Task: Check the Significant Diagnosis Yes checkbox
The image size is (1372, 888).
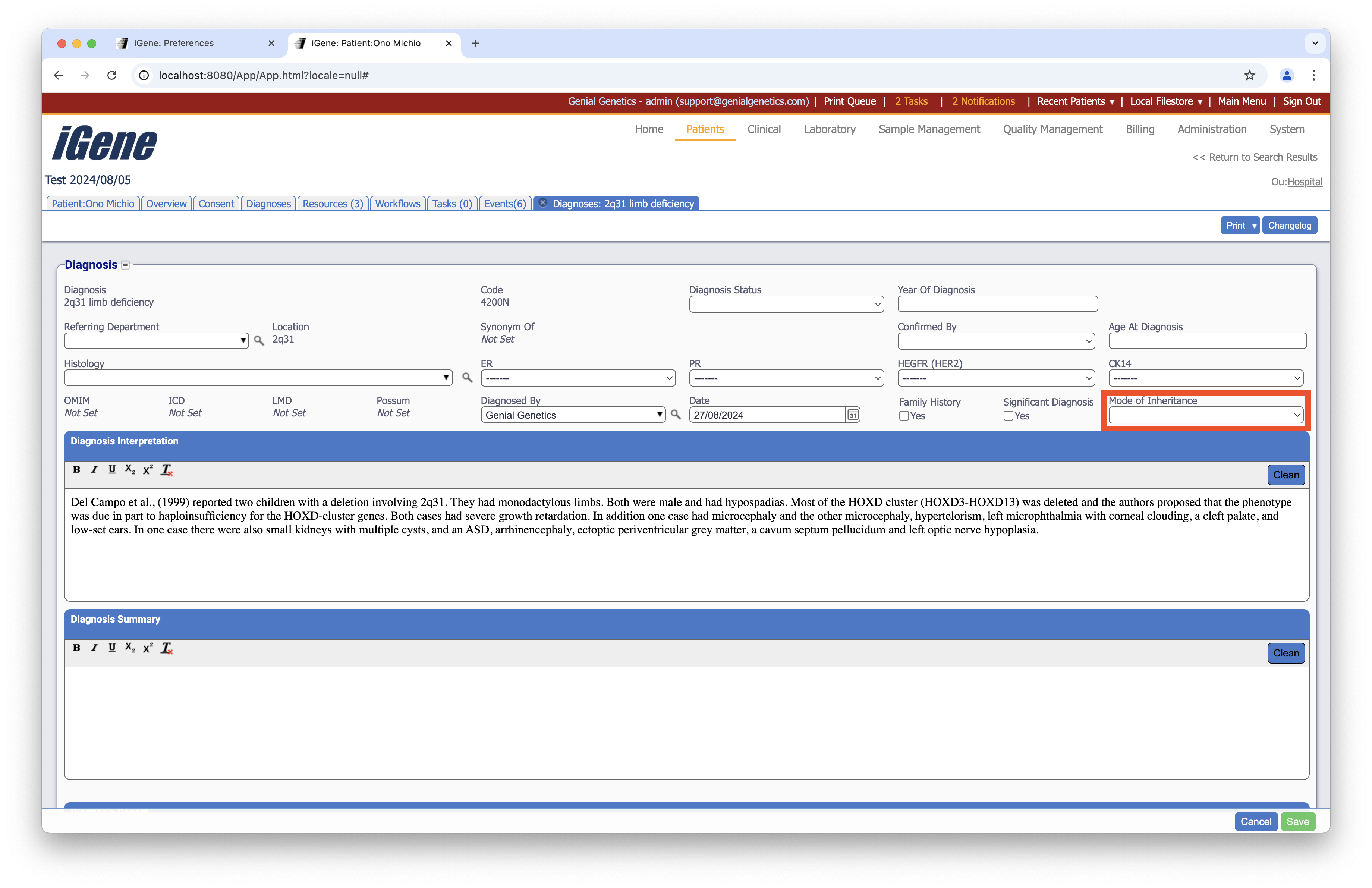Action: click(1008, 416)
